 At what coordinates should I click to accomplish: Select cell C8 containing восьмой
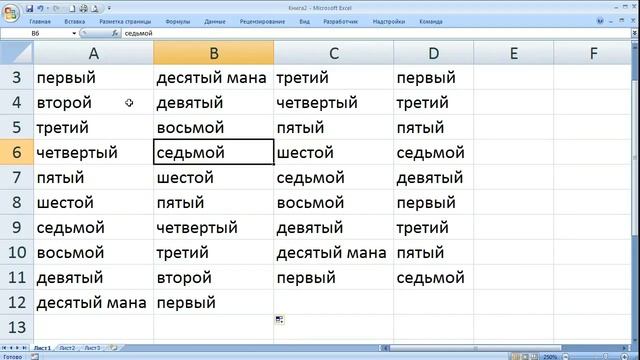click(x=333, y=202)
